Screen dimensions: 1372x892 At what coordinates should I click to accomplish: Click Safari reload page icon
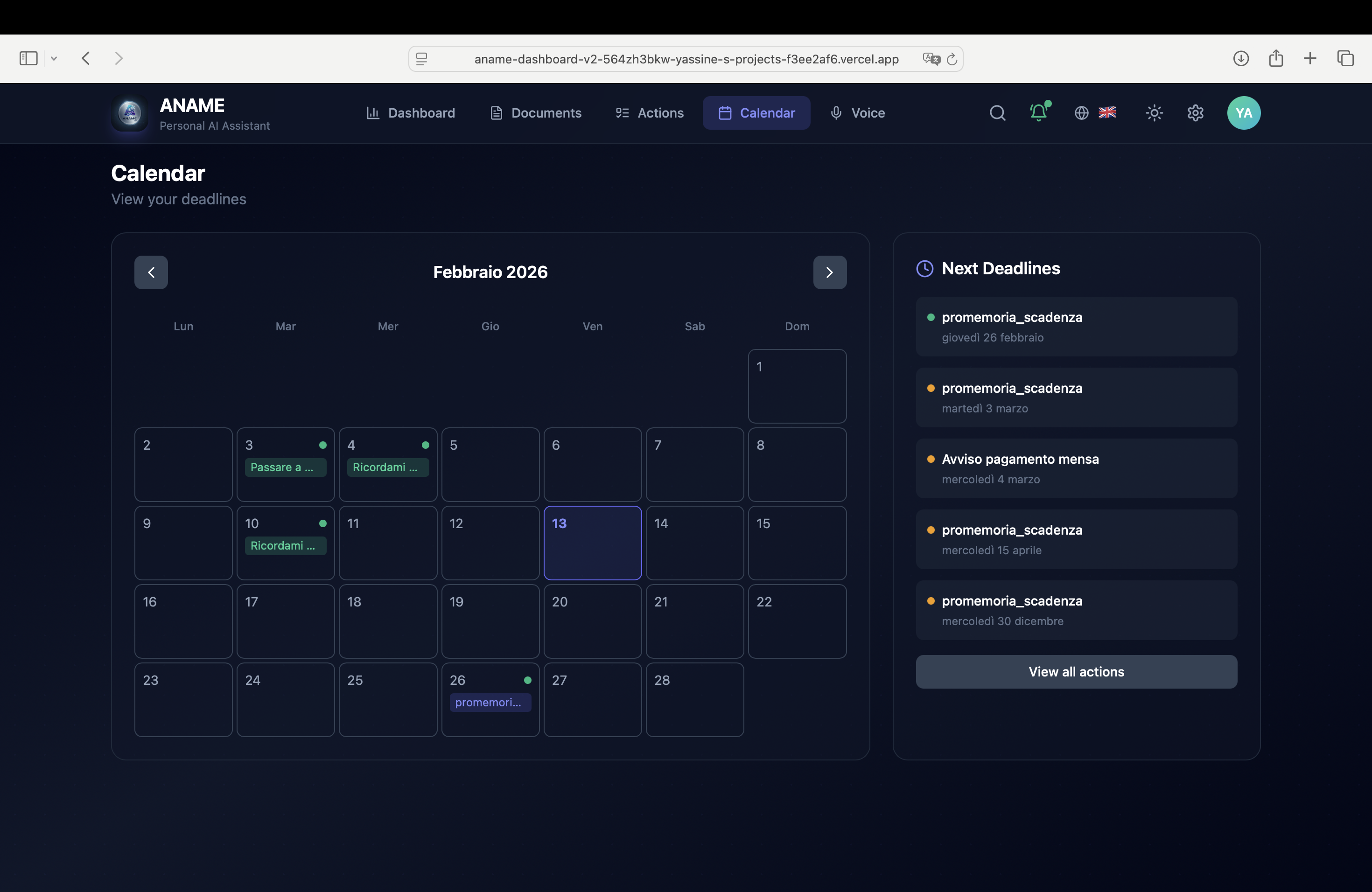(x=952, y=59)
